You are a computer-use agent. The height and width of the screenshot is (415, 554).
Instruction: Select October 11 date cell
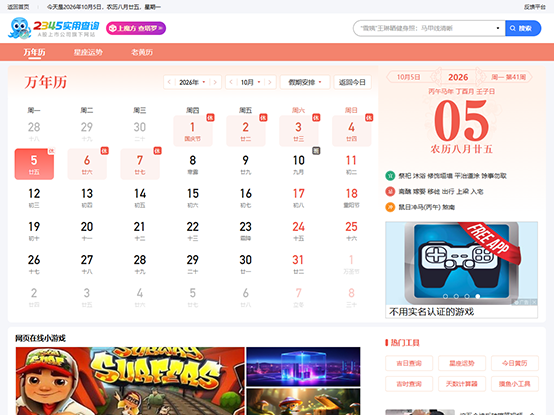pyautogui.click(x=351, y=164)
